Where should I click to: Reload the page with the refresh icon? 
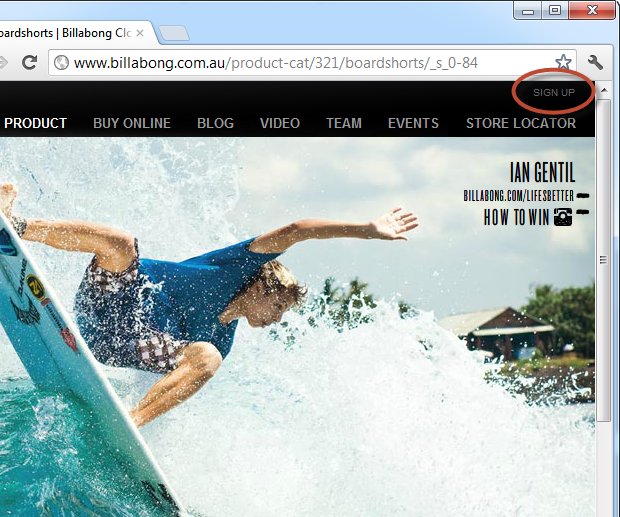[29, 62]
